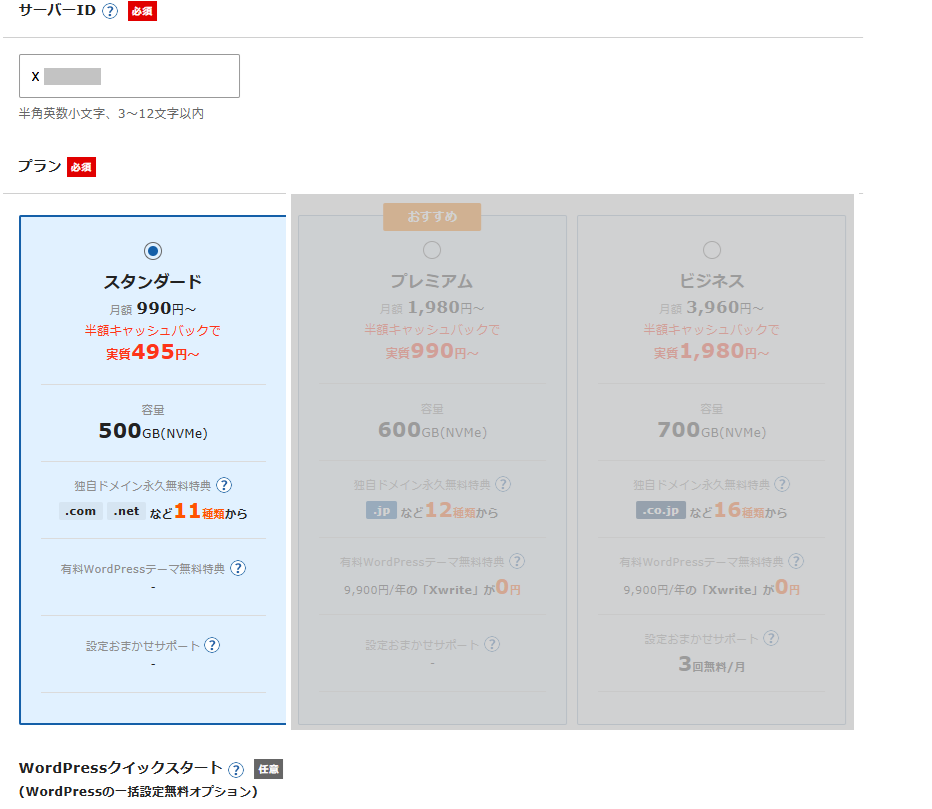Screen dimensions: 932x809
Task: Open 独自ドメイン永久無料特典 help in スタンダード plan
Action: [x=224, y=485]
